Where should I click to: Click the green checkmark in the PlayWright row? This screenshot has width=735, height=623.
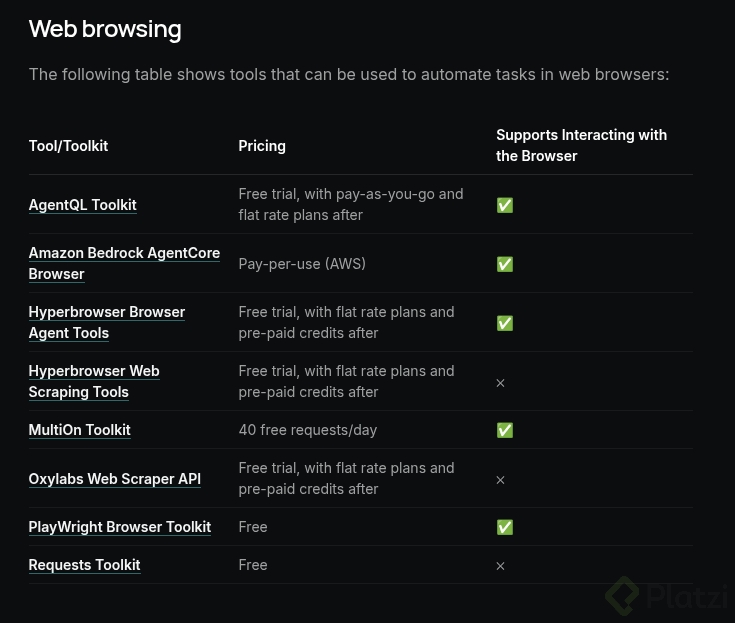click(x=505, y=527)
